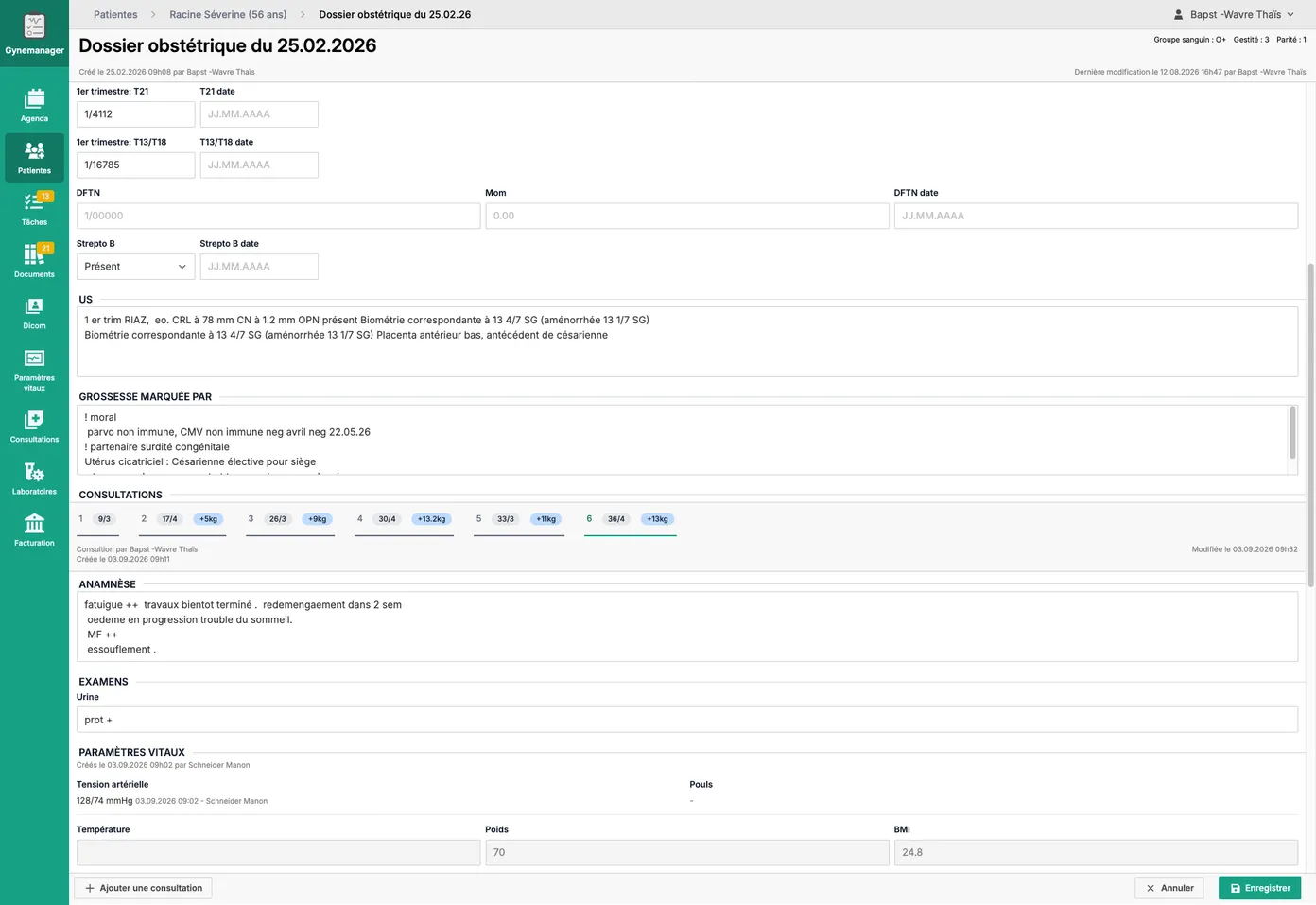The width and height of the screenshot is (1316, 905).
Task: Select consultation tab 6 dated 36/4
Action: click(x=630, y=520)
